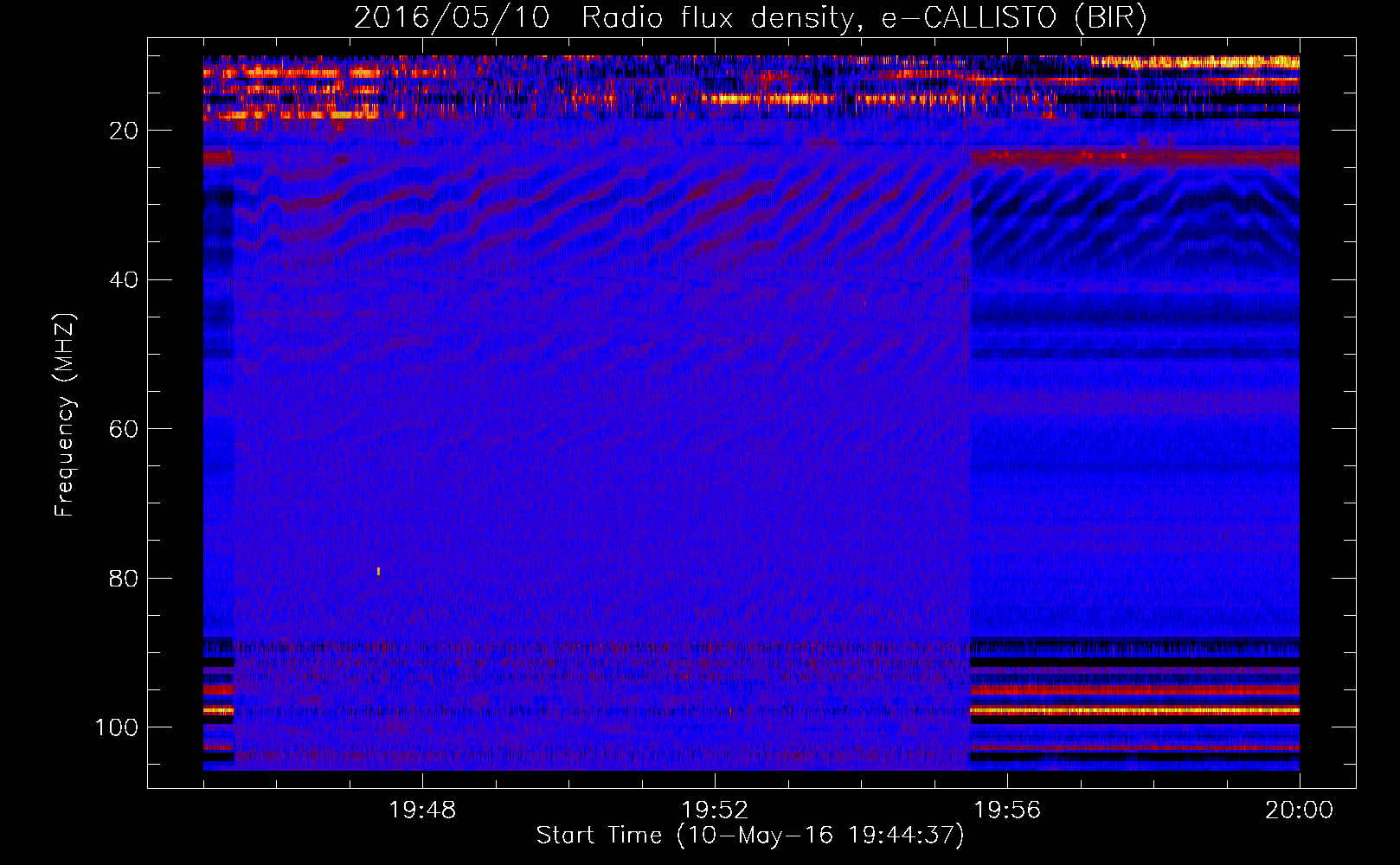
Task: Click the 'Start Time (10-May-16 19:44:37)' label
Action: [750, 836]
